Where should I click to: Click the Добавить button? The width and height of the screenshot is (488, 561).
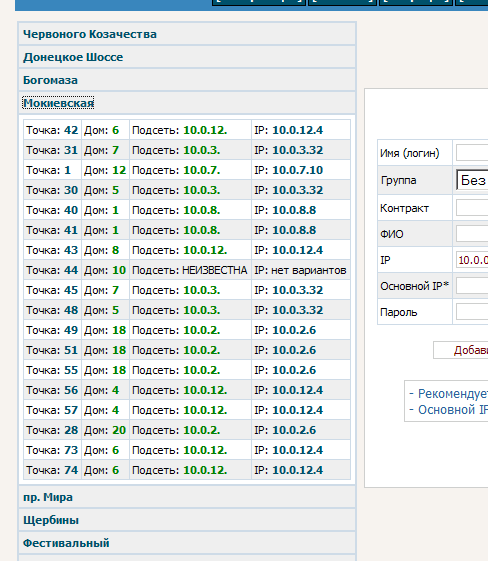click(461, 350)
